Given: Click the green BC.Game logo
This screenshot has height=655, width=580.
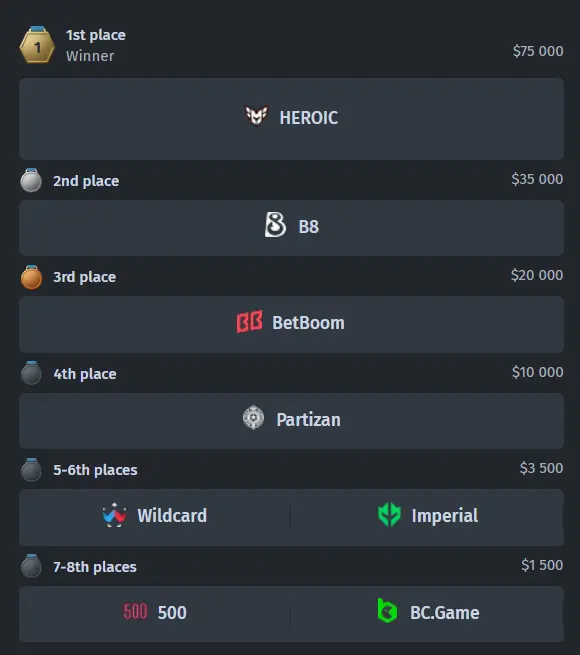Looking at the screenshot, I should pyautogui.click(x=387, y=611).
